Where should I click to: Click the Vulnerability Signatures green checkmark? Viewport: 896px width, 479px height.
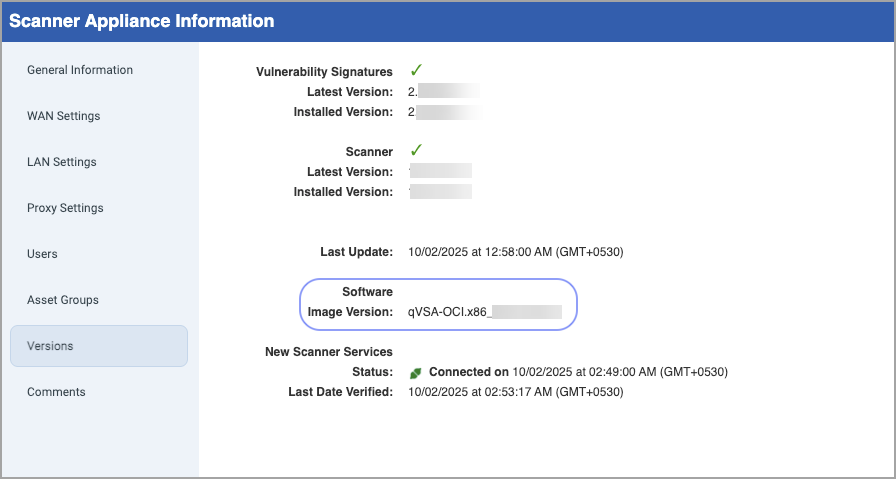pos(415,71)
